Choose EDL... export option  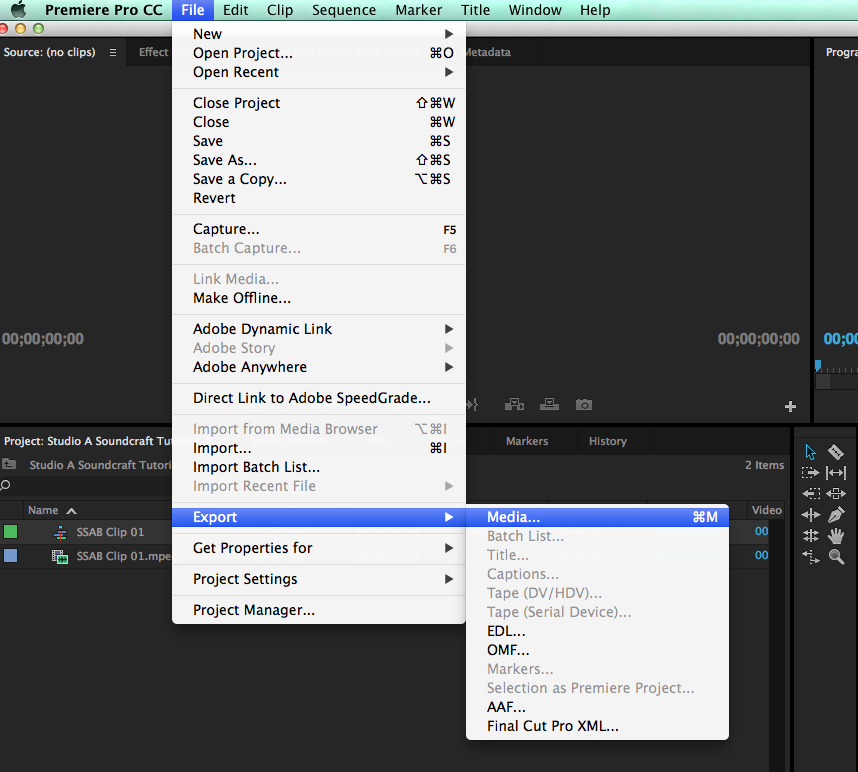597,631
